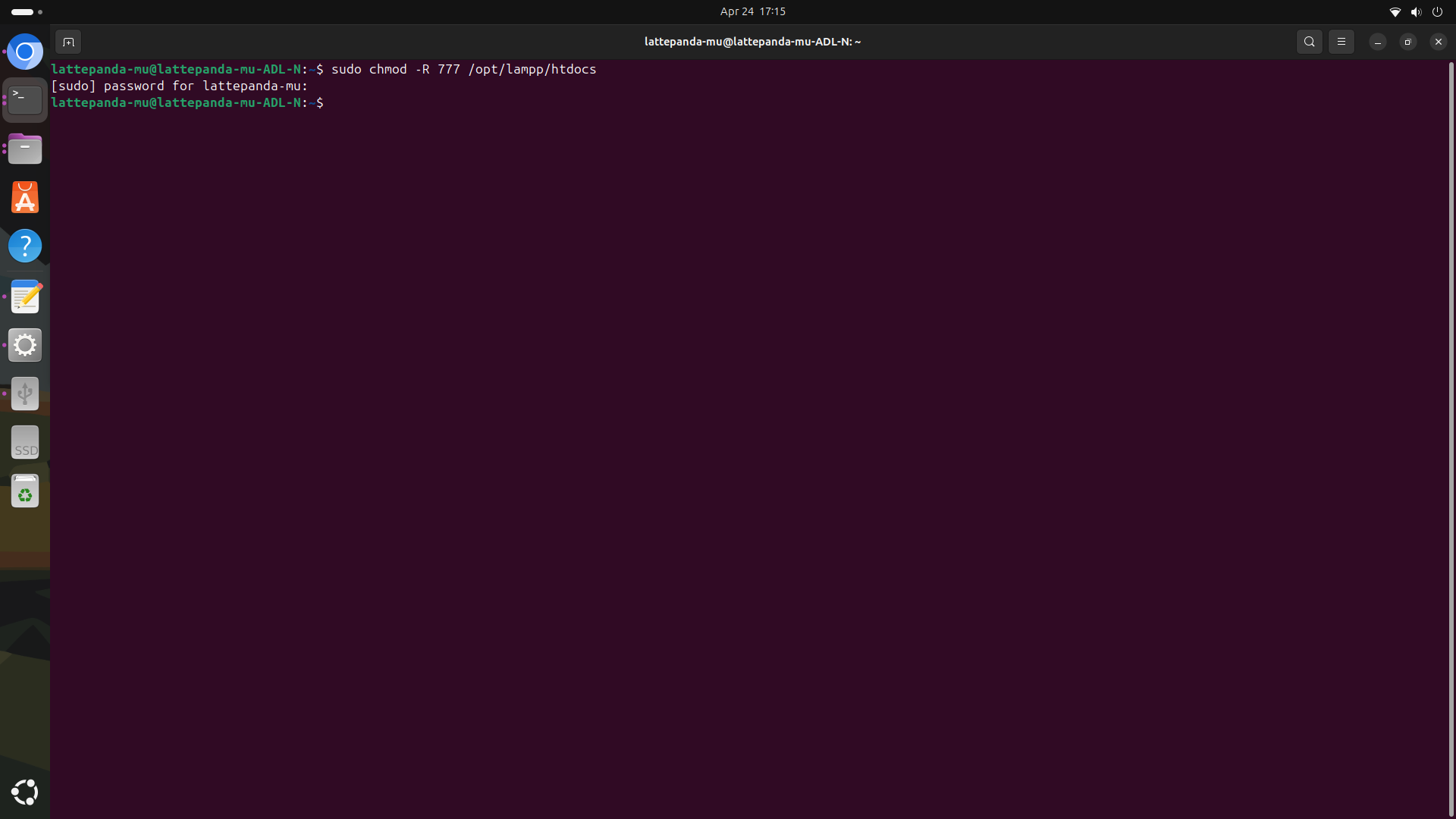Open the Files manager from the dock
This screenshot has height=819, width=1456.
(25, 149)
